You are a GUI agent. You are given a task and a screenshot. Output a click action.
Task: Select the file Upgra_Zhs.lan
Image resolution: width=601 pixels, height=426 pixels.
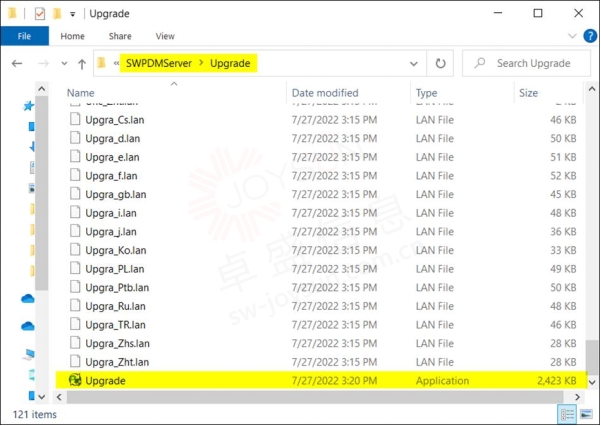pyautogui.click(x=117, y=344)
